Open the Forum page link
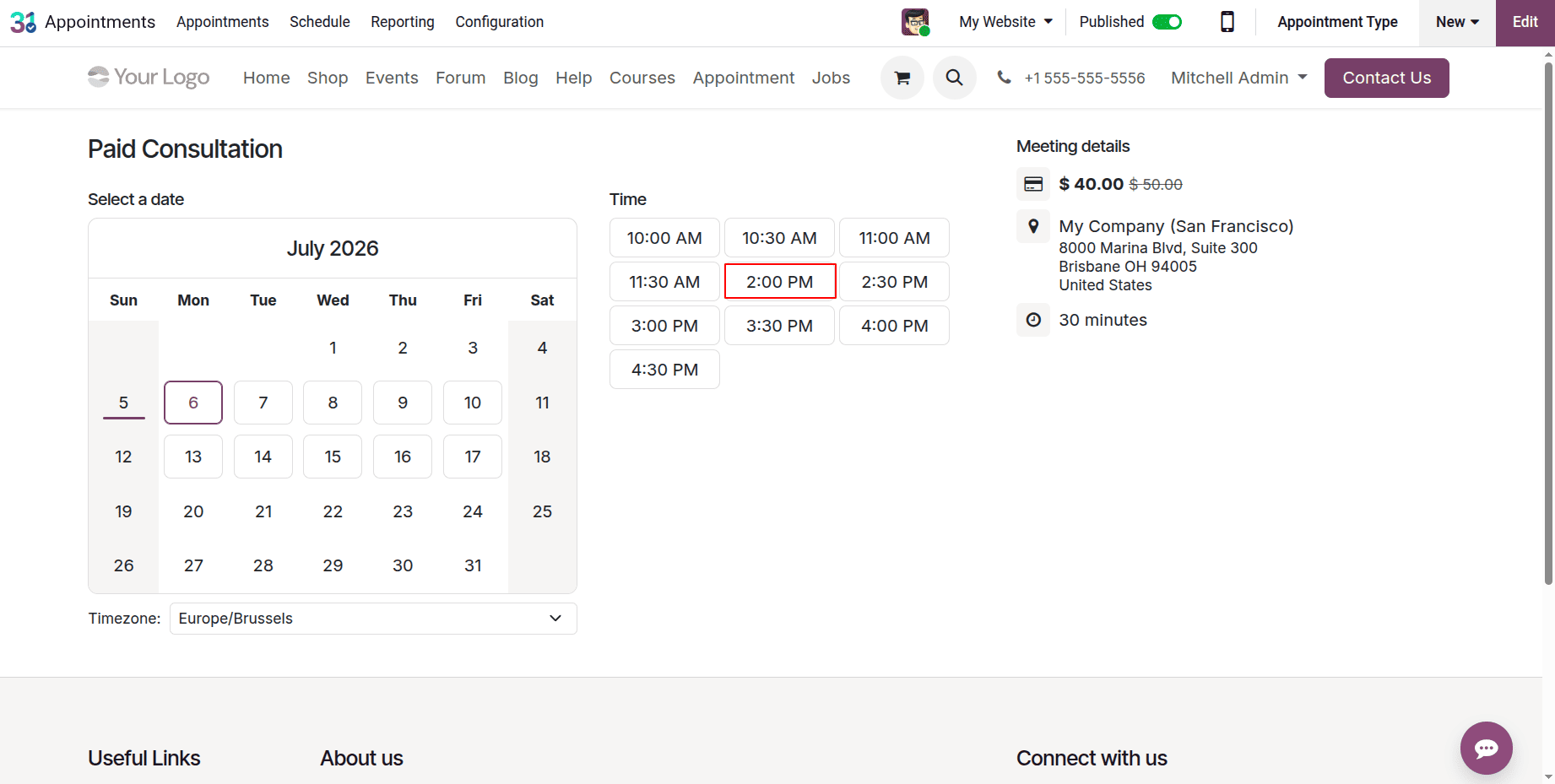Screen dimensions: 1555x784 [x=461, y=78]
